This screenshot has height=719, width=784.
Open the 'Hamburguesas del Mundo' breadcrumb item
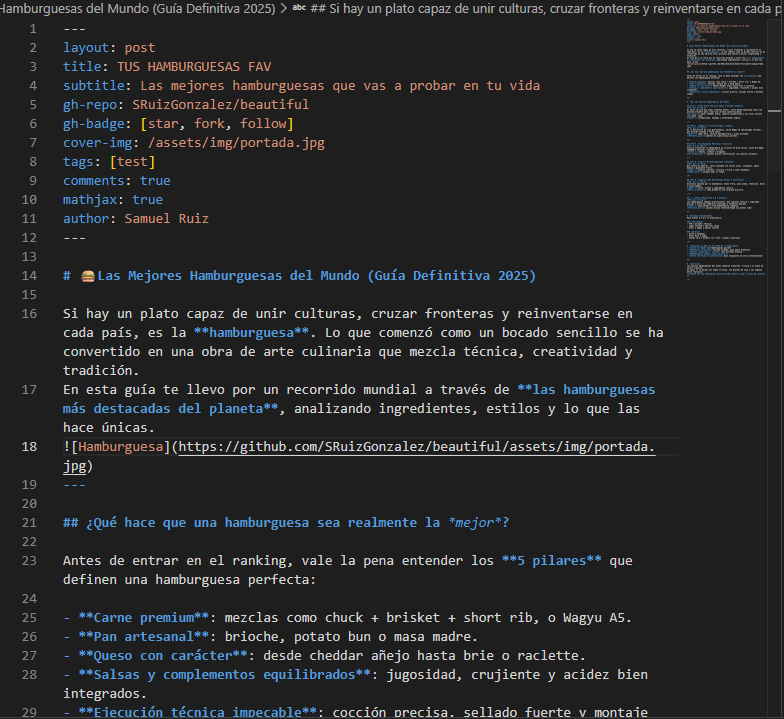coord(138,8)
